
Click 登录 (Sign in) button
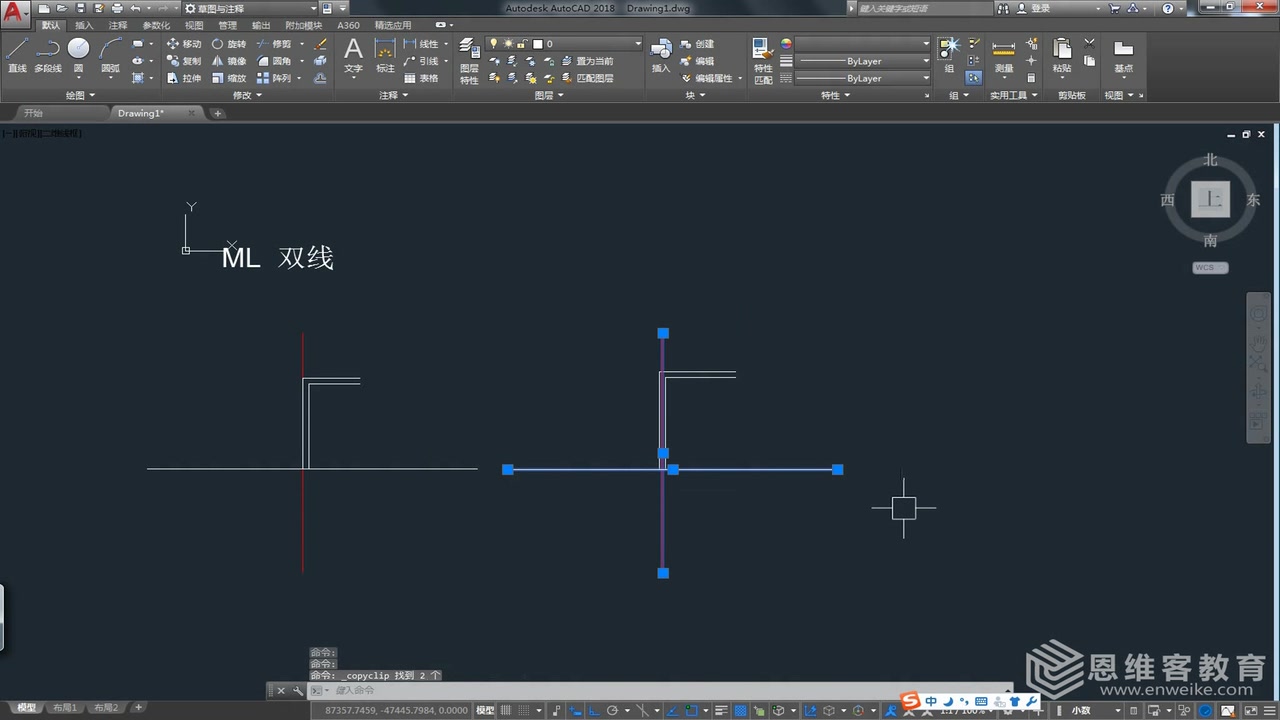1034,8
